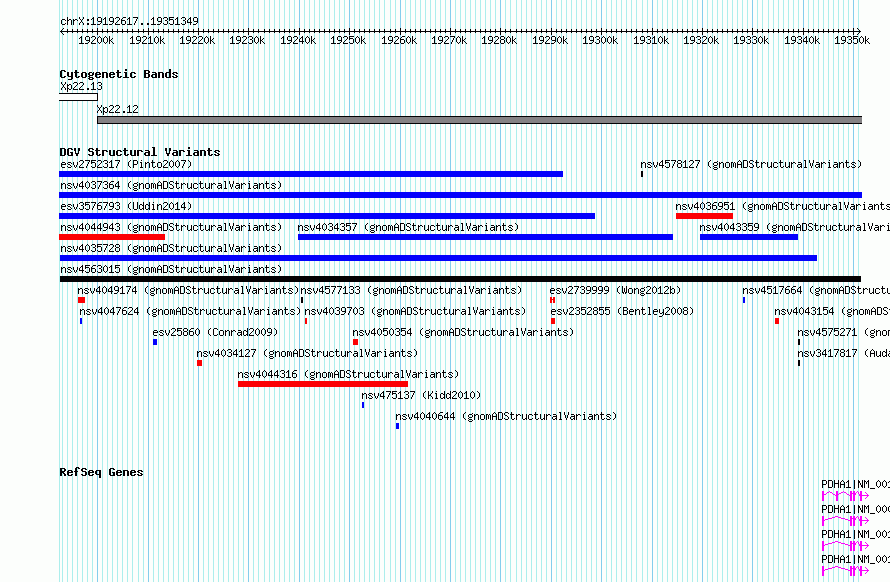Select the RefSeq Genes track heading

click(x=101, y=472)
